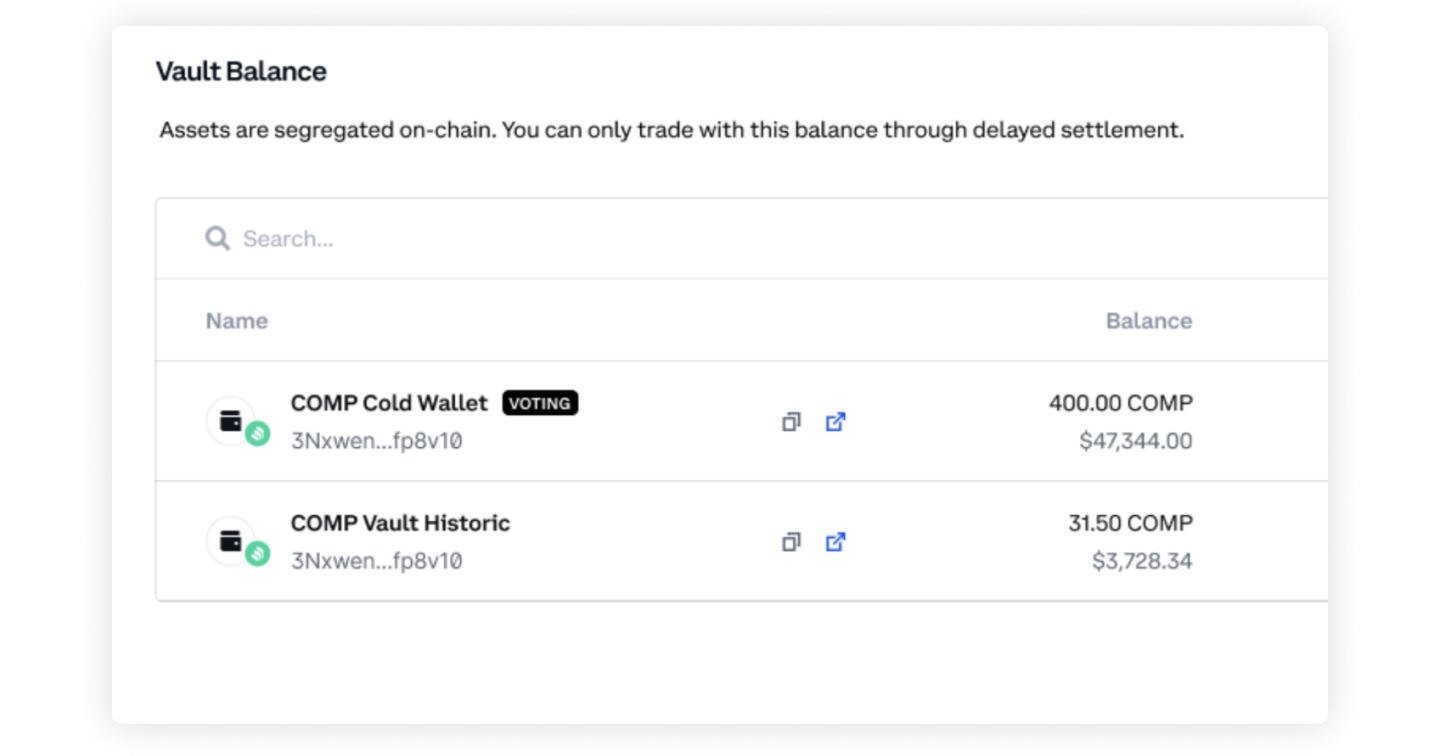Screen dimensions: 1440x756
Task: Click the magnifier search icon
Action: pos(217,238)
